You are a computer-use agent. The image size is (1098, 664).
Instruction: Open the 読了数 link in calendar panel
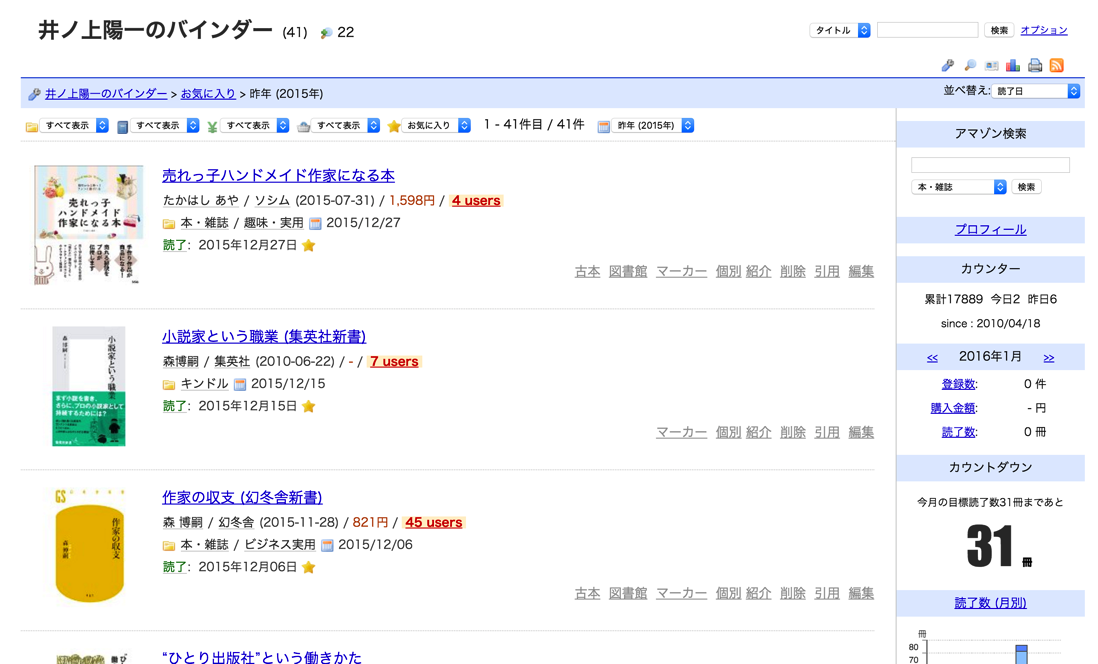958,433
